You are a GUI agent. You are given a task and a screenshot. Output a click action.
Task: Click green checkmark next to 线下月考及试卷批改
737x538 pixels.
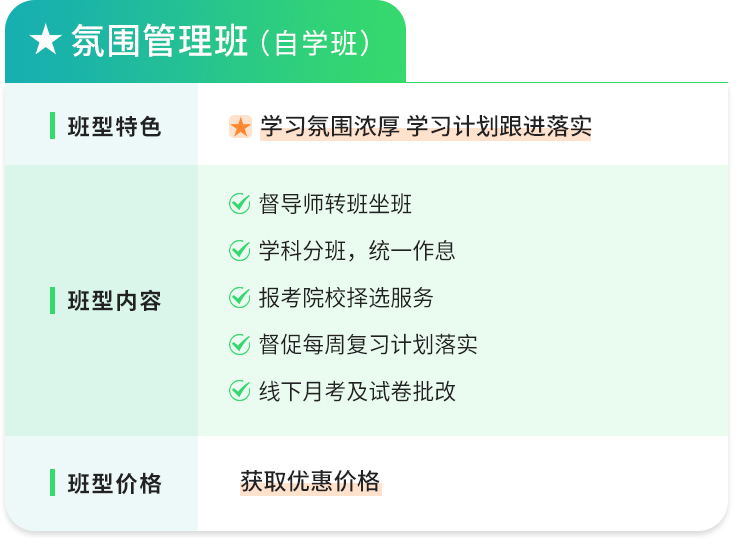(240, 391)
